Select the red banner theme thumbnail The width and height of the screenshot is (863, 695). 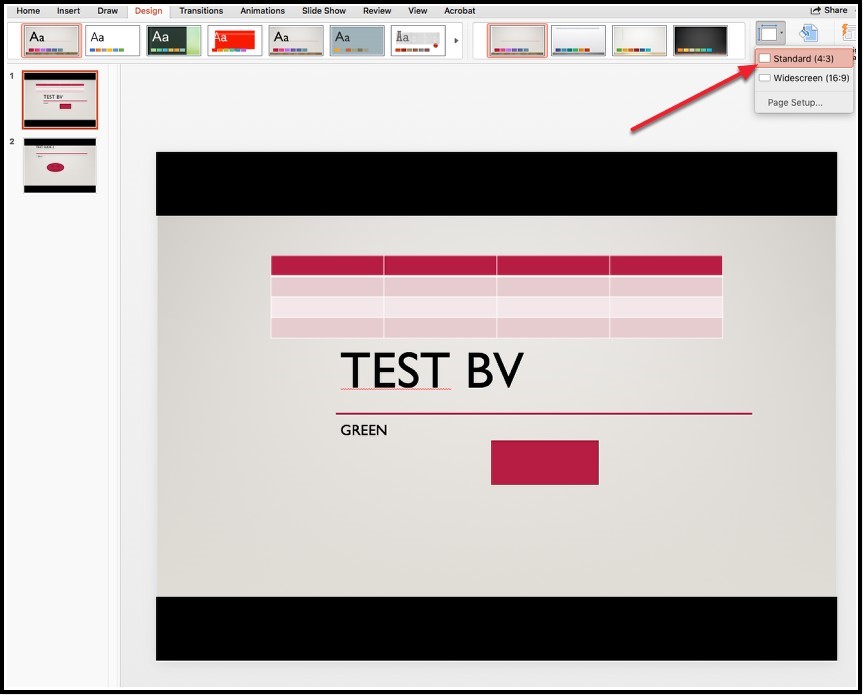[234, 40]
